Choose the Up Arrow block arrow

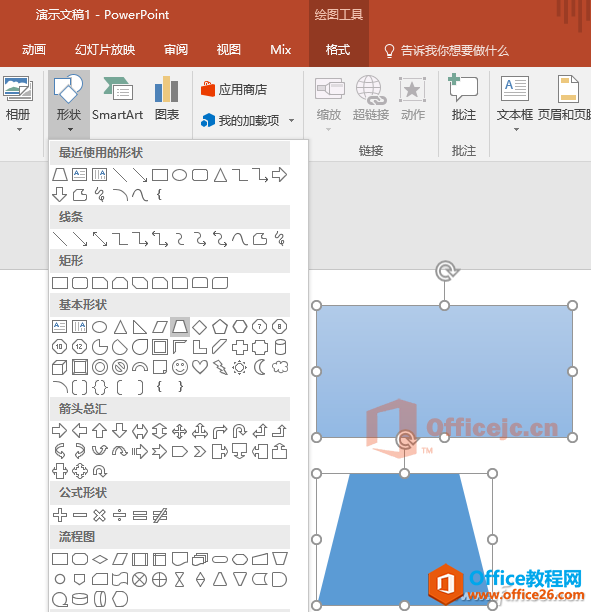click(100, 431)
